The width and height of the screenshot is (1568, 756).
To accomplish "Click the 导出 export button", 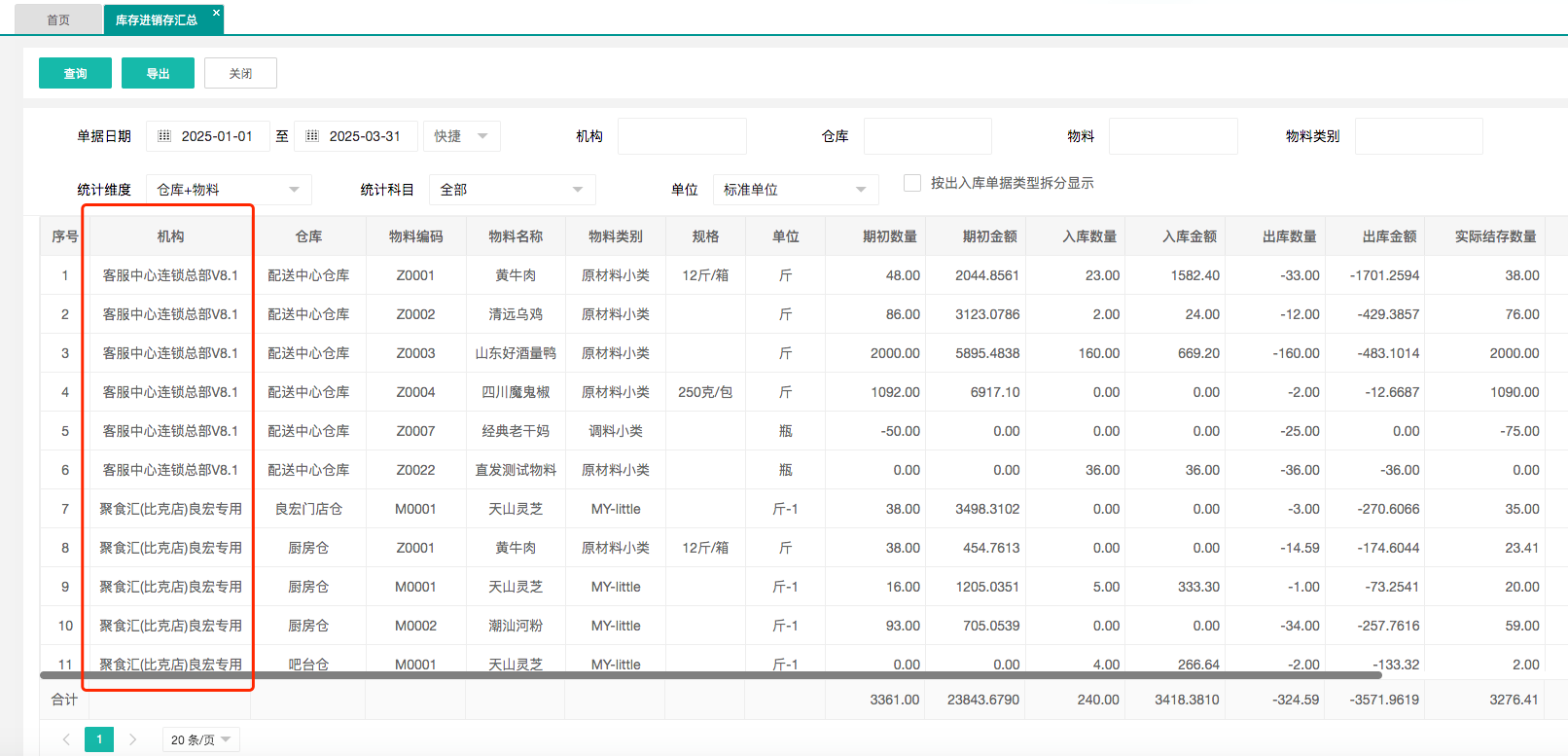I will pyautogui.click(x=158, y=73).
